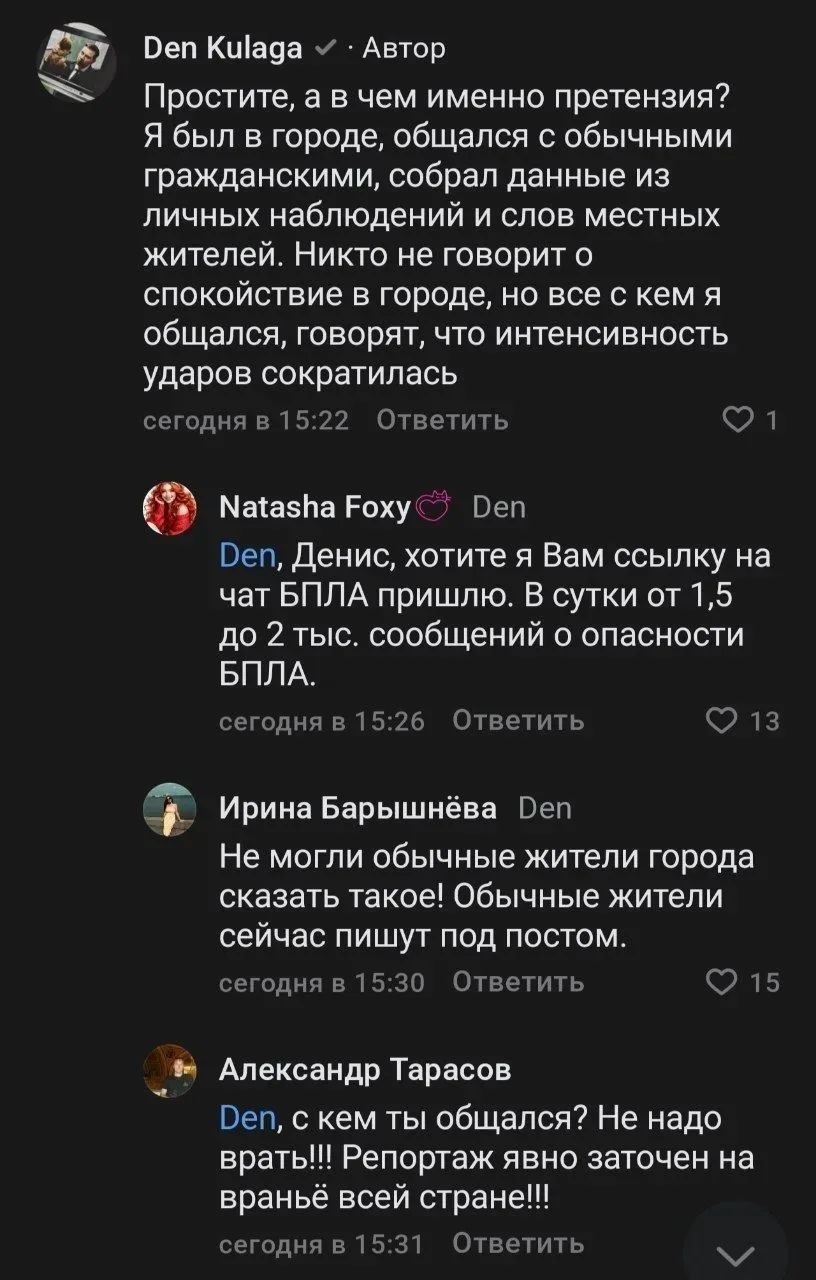The height and width of the screenshot is (1280, 816).
Task: Reply to Александр Тарасов's comment at 15:31
Action: tap(518, 1244)
